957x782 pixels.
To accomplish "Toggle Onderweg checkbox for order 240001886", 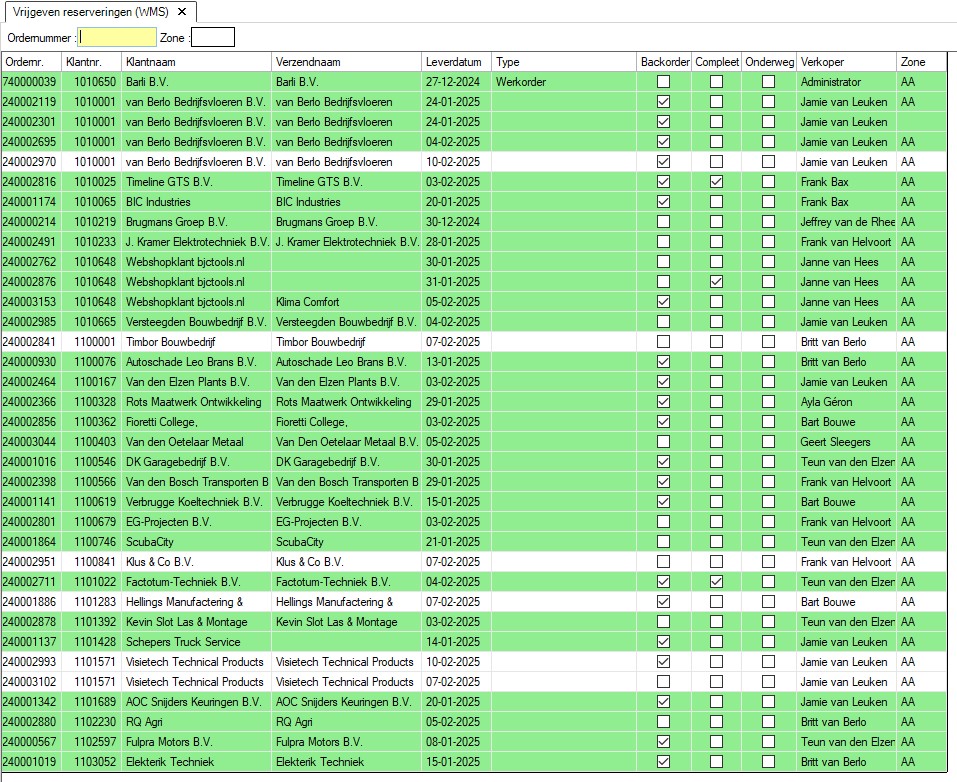I will coord(768,602).
